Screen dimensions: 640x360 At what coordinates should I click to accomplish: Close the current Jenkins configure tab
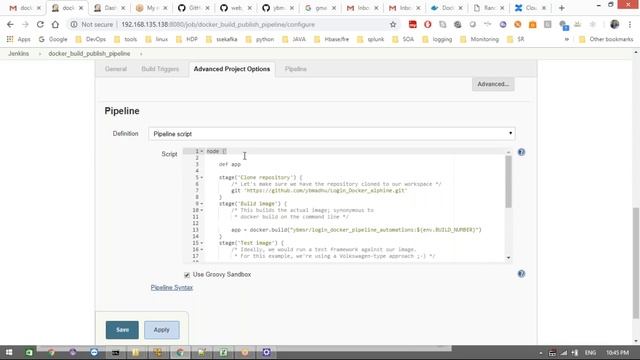81,8
